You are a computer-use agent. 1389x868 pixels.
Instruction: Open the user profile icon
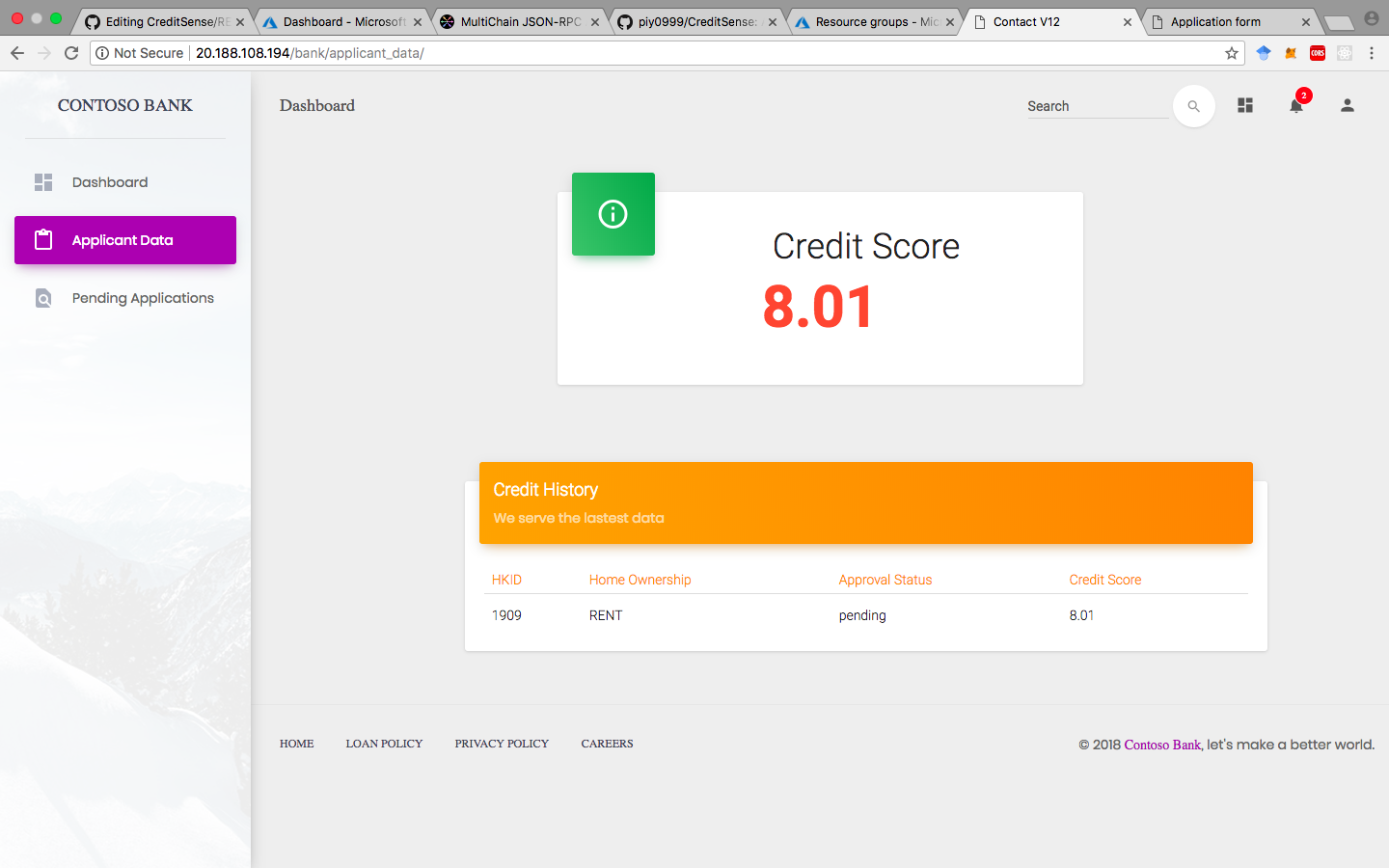[x=1348, y=106]
